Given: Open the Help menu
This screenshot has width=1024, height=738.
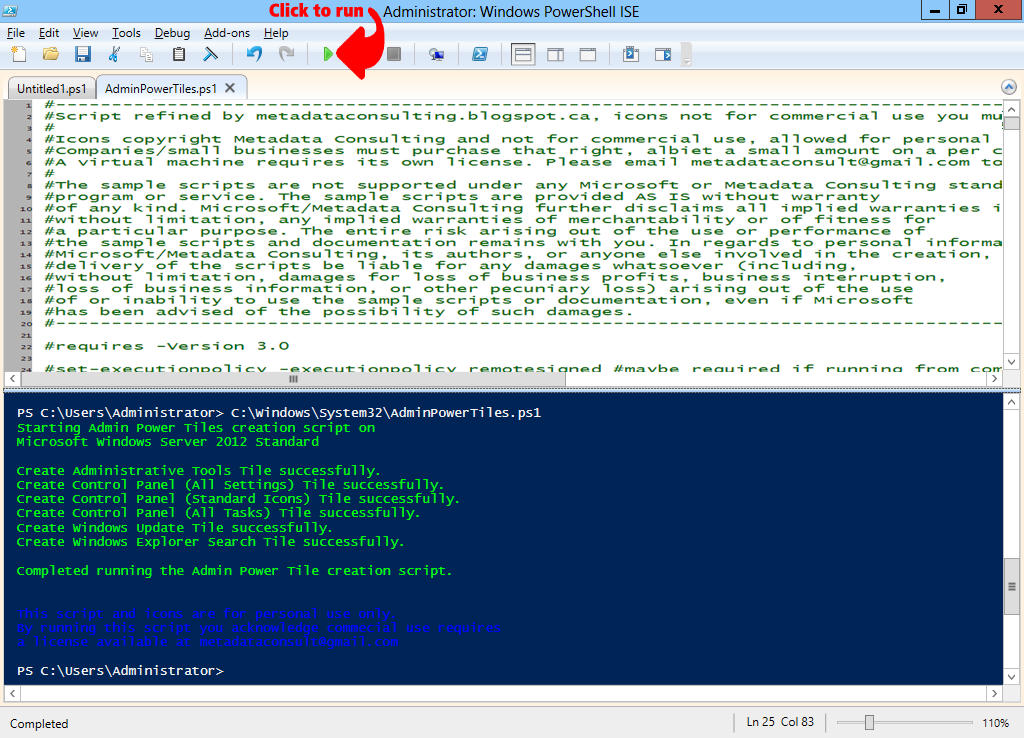Looking at the screenshot, I should (276, 33).
